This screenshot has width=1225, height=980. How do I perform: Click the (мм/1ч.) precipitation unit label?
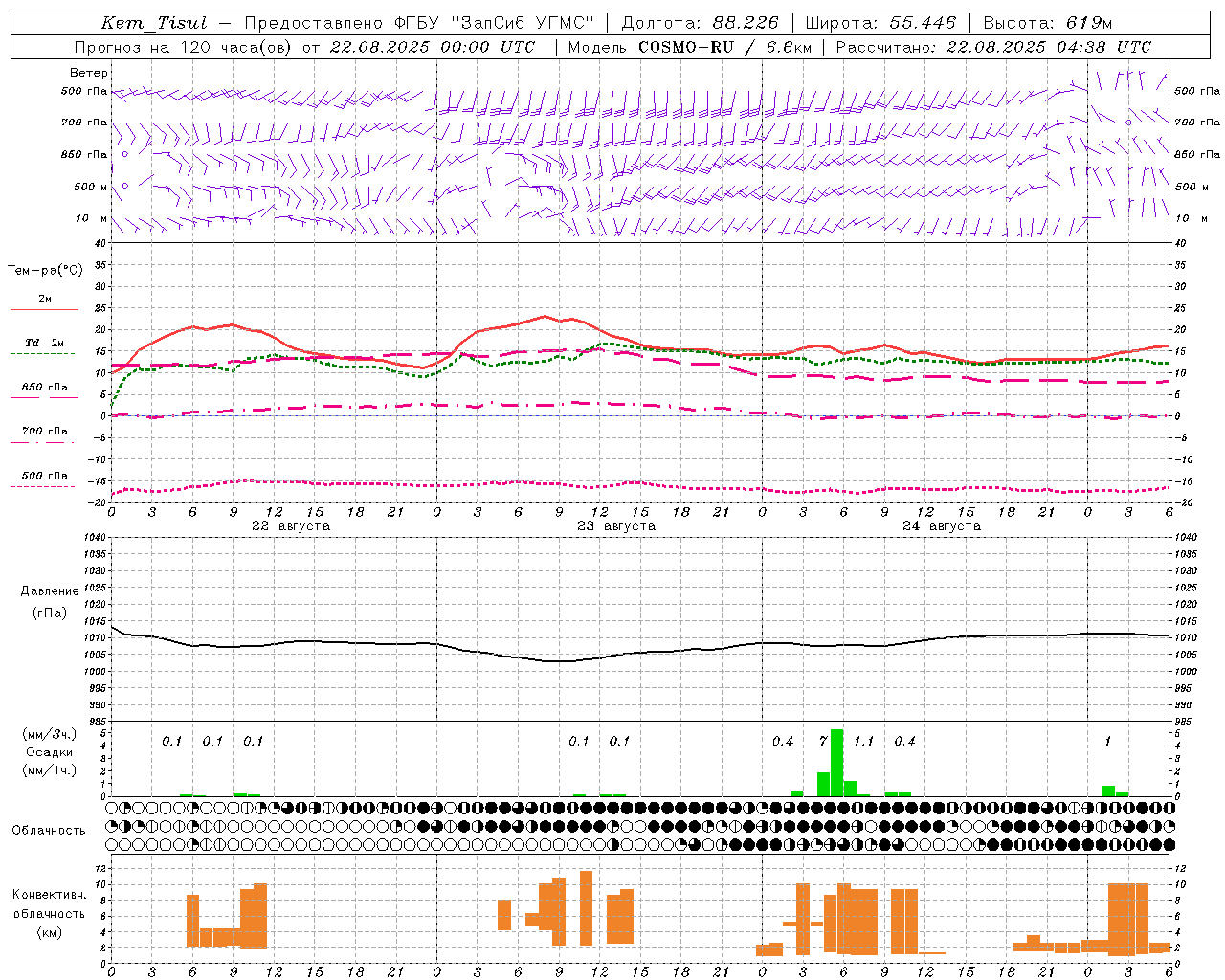click(50, 770)
